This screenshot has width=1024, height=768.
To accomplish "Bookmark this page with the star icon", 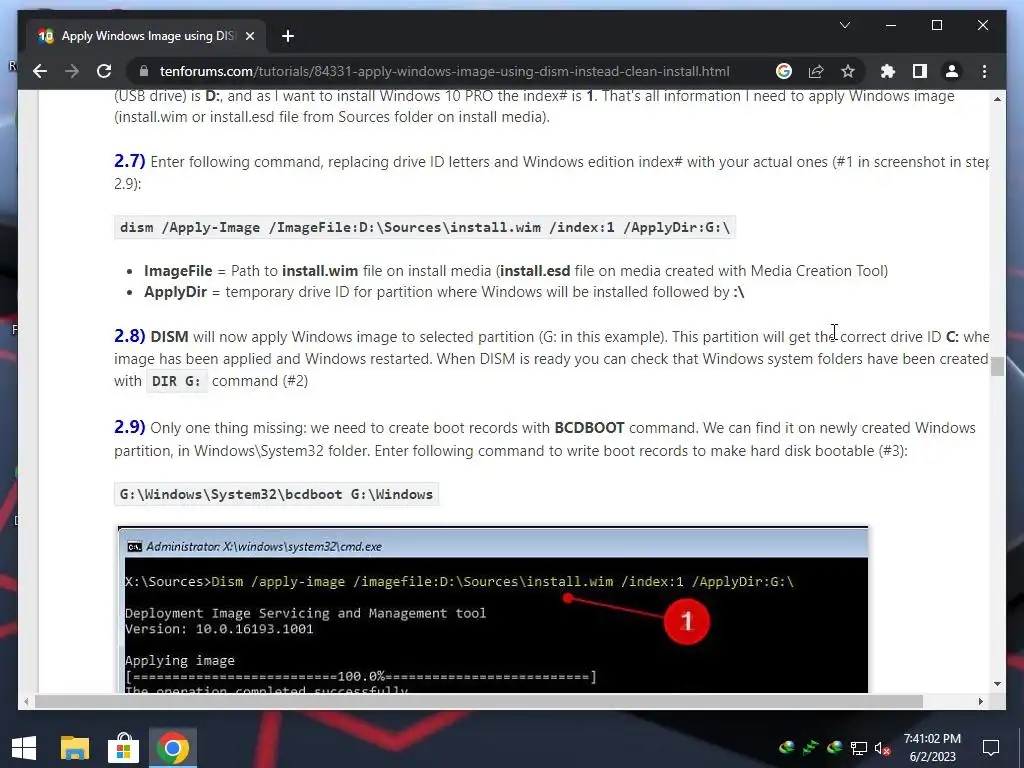I will pos(848,71).
